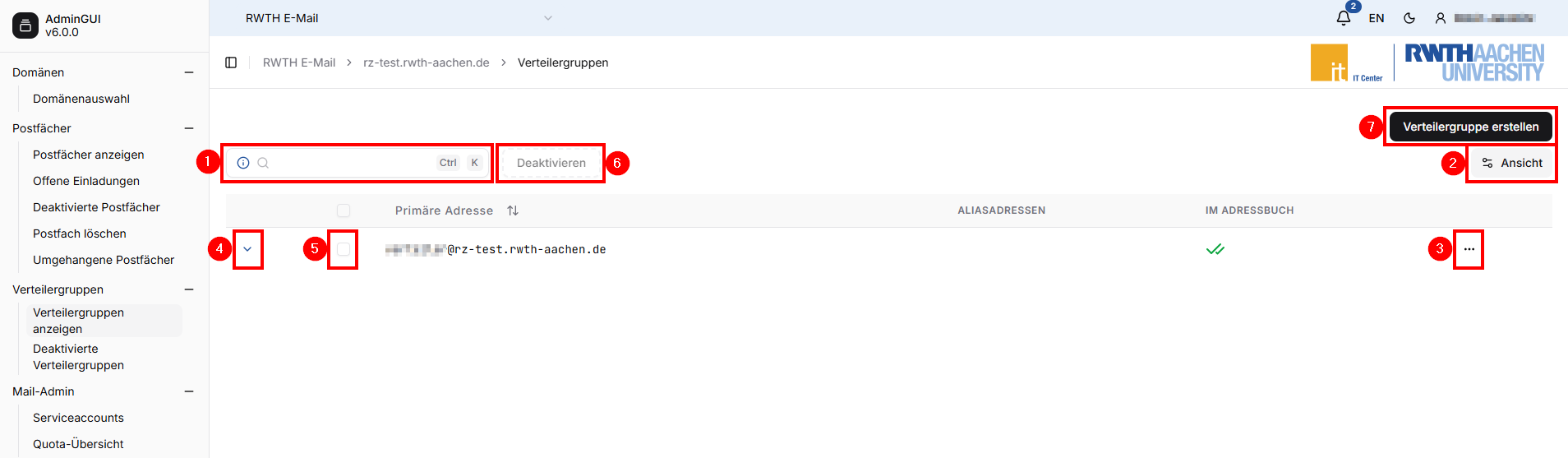Open the Ansicht view options button
Screen dimensions: 1568x458
click(1512, 163)
